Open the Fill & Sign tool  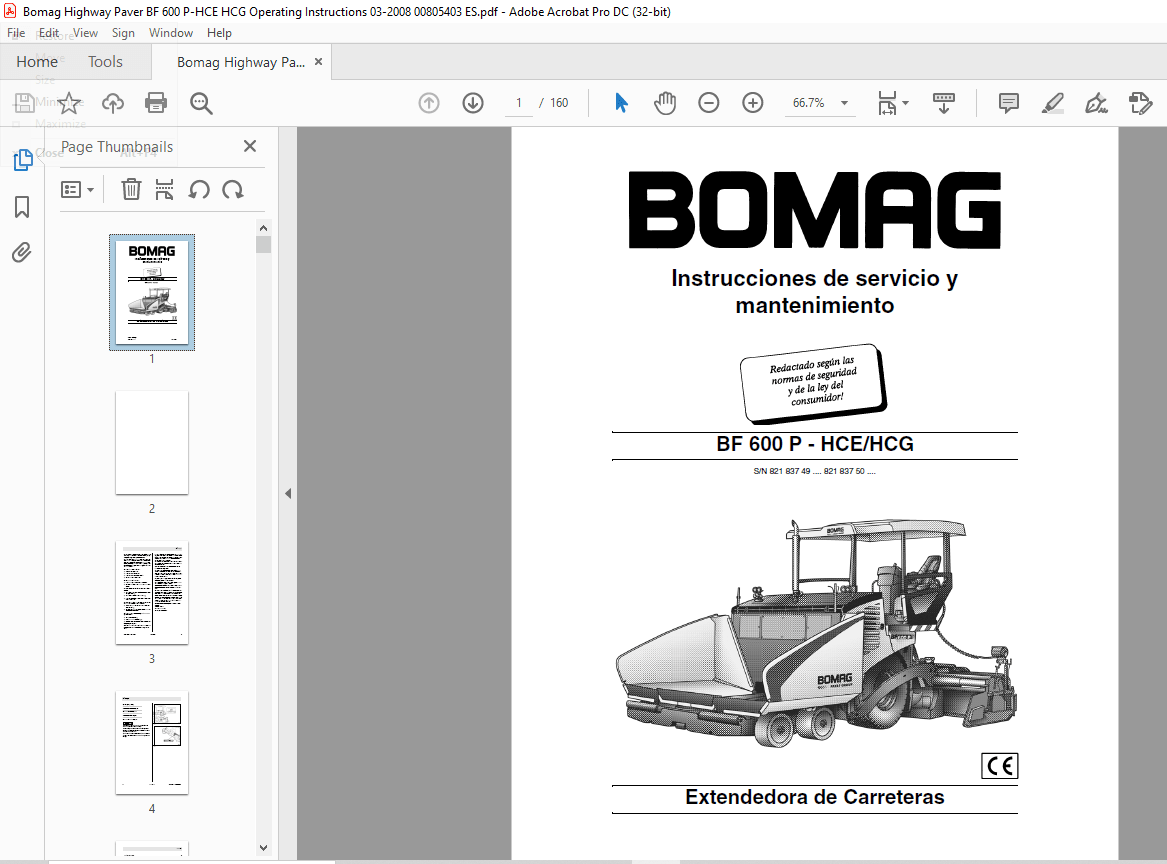[x=1096, y=102]
